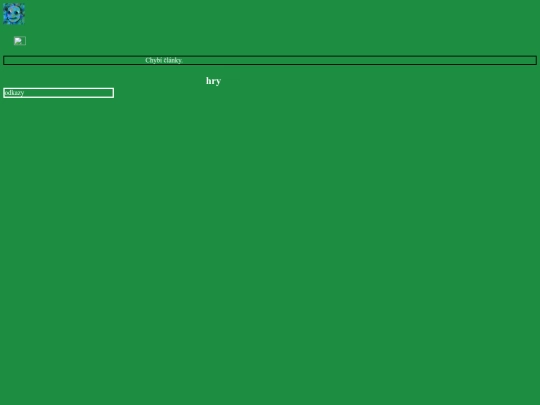The height and width of the screenshot is (405, 540).
Task: Click the broken image placeholder icon
Action: point(20,41)
